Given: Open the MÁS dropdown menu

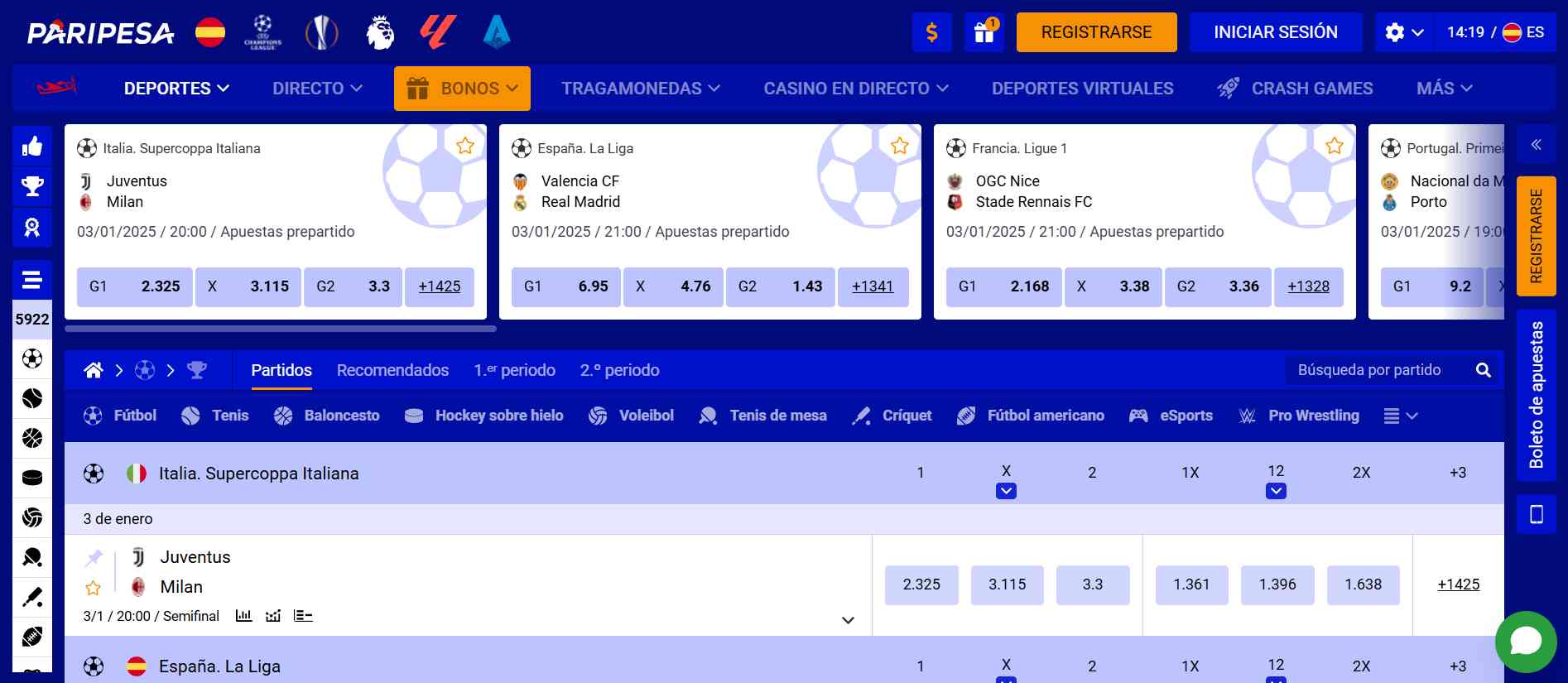Looking at the screenshot, I should point(1445,89).
